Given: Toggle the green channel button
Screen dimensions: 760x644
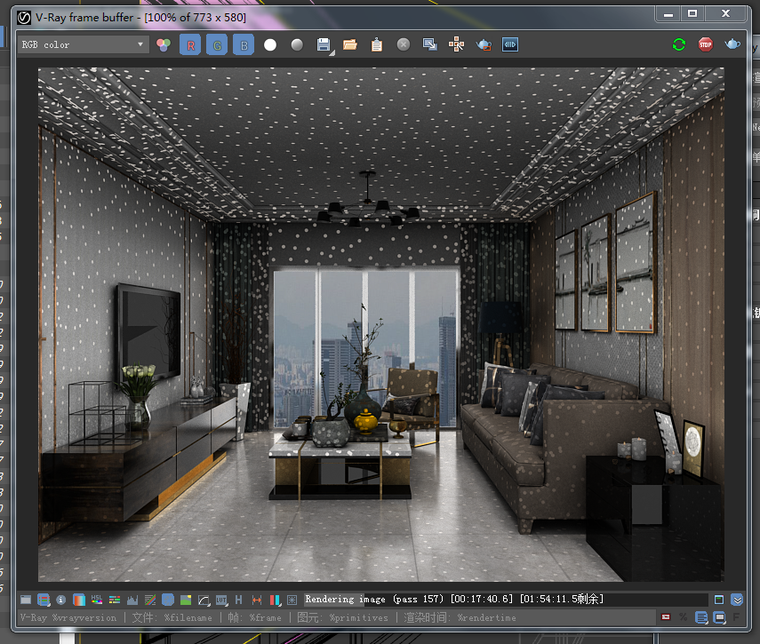Looking at the screenshot, I should point(216,45).
